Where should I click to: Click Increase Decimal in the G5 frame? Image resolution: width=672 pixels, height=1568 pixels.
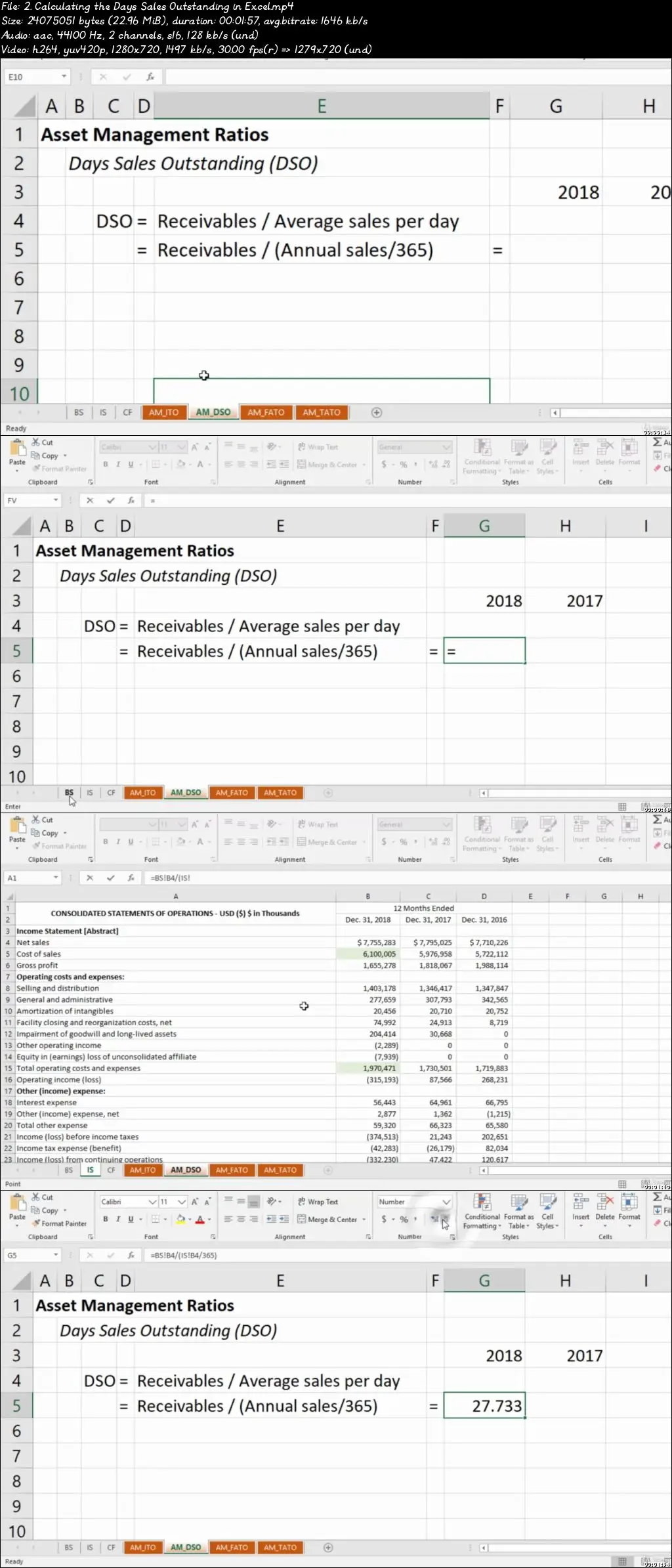pyautogui.click(x=434, y=1219)
